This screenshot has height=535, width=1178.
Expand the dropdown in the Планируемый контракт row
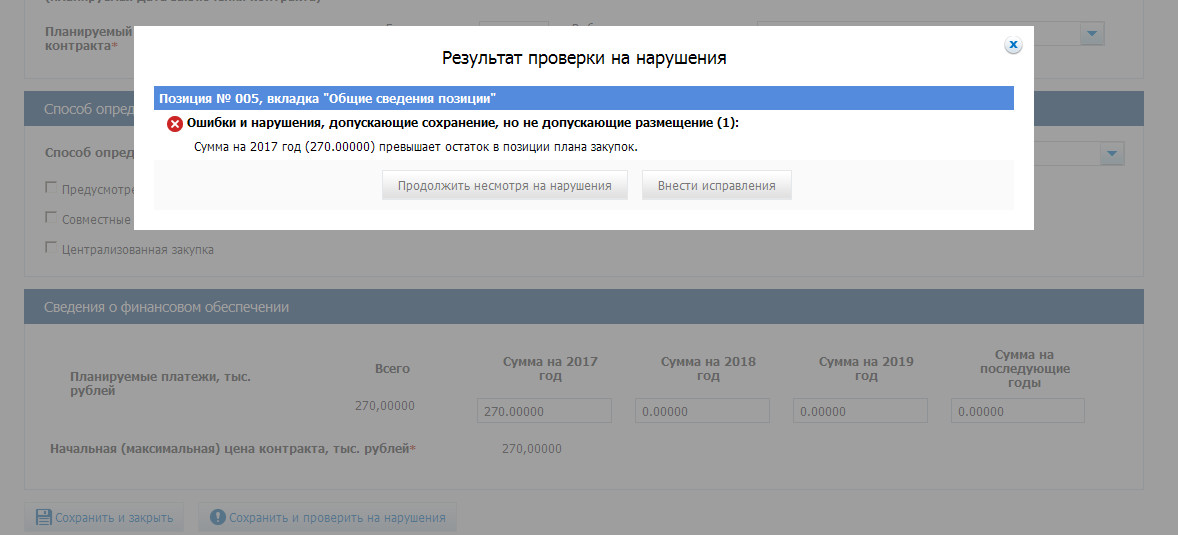click(x=1092, y=34)
